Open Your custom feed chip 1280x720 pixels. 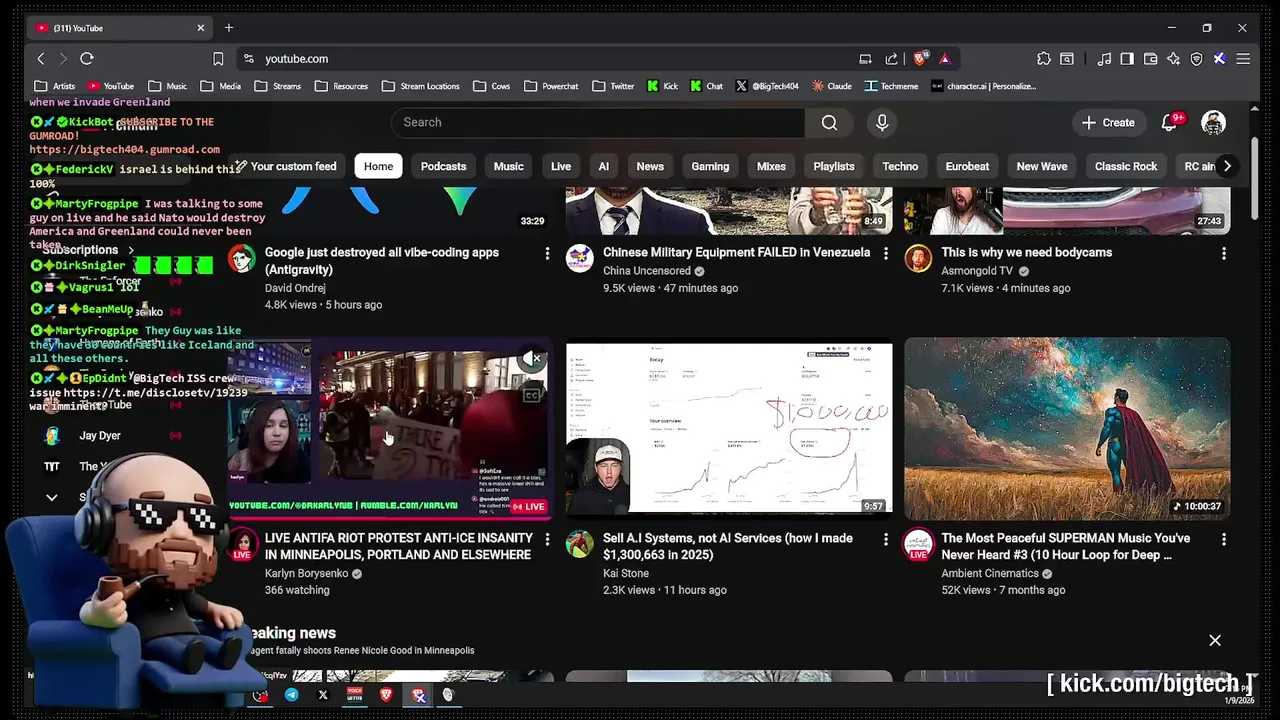point(285,166)
